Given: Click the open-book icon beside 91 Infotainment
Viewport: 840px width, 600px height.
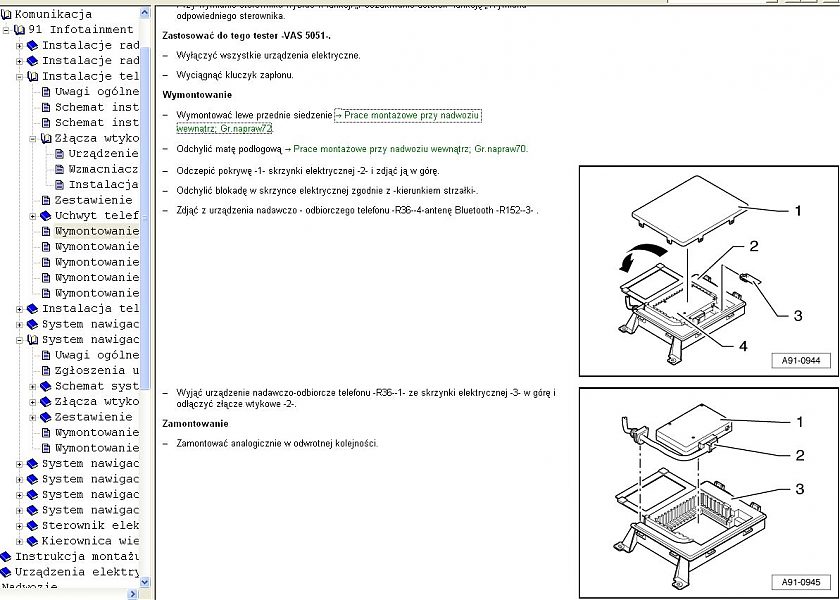Looking at the screenshot, I should click(x=19, y=30).
